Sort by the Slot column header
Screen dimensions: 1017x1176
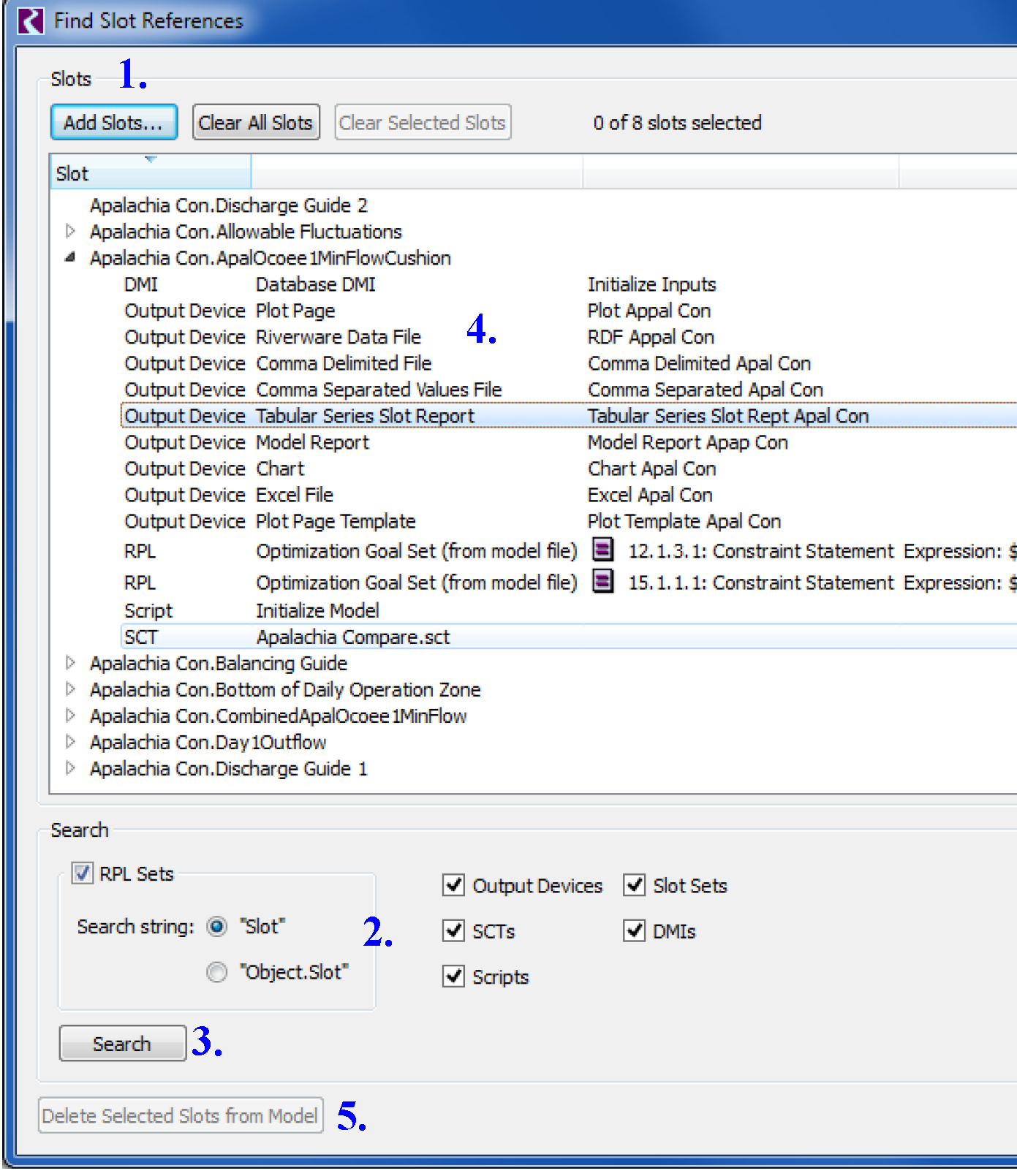[x=150, y=174]
